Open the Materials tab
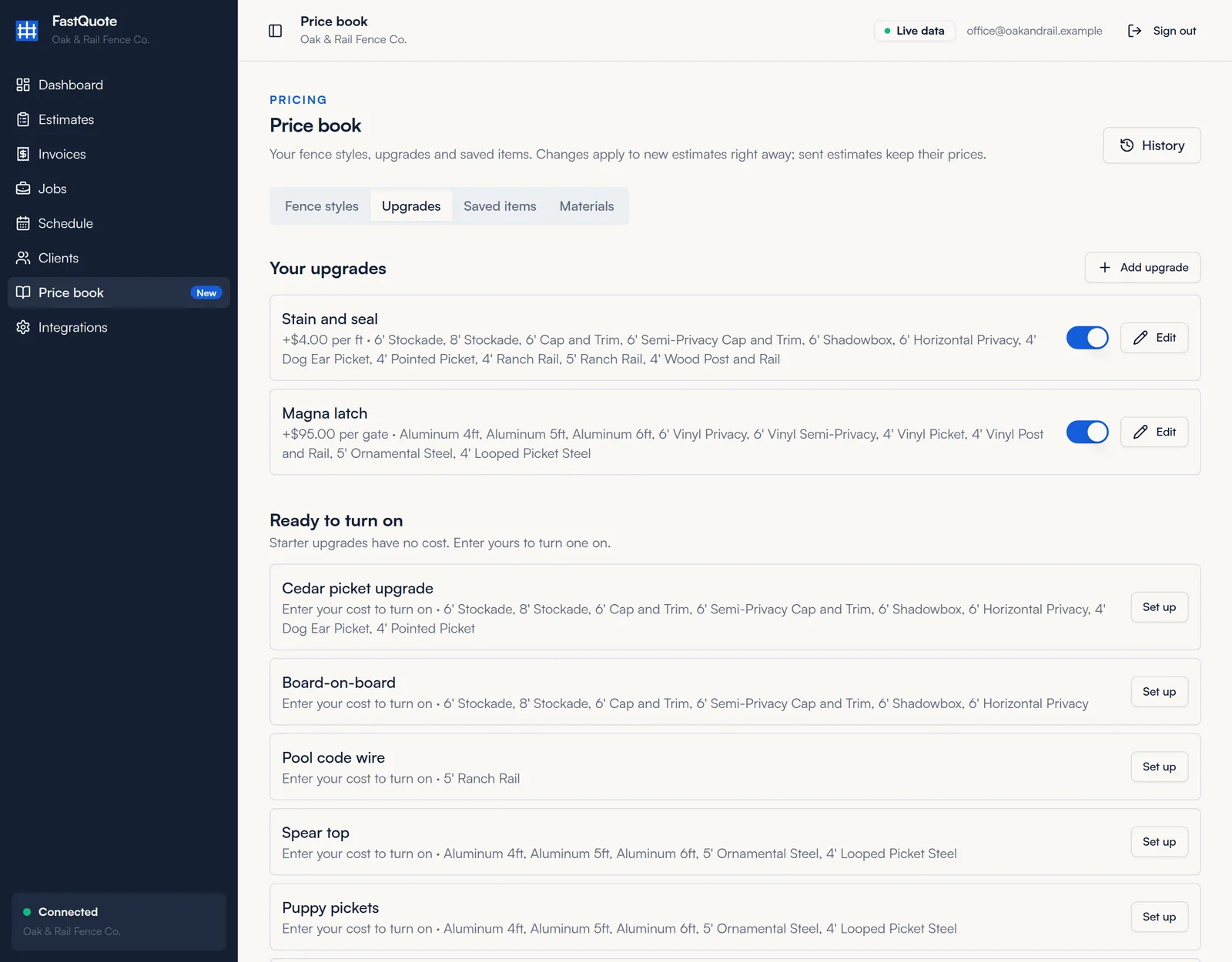 pyautogui.click(x=587, y=206)
